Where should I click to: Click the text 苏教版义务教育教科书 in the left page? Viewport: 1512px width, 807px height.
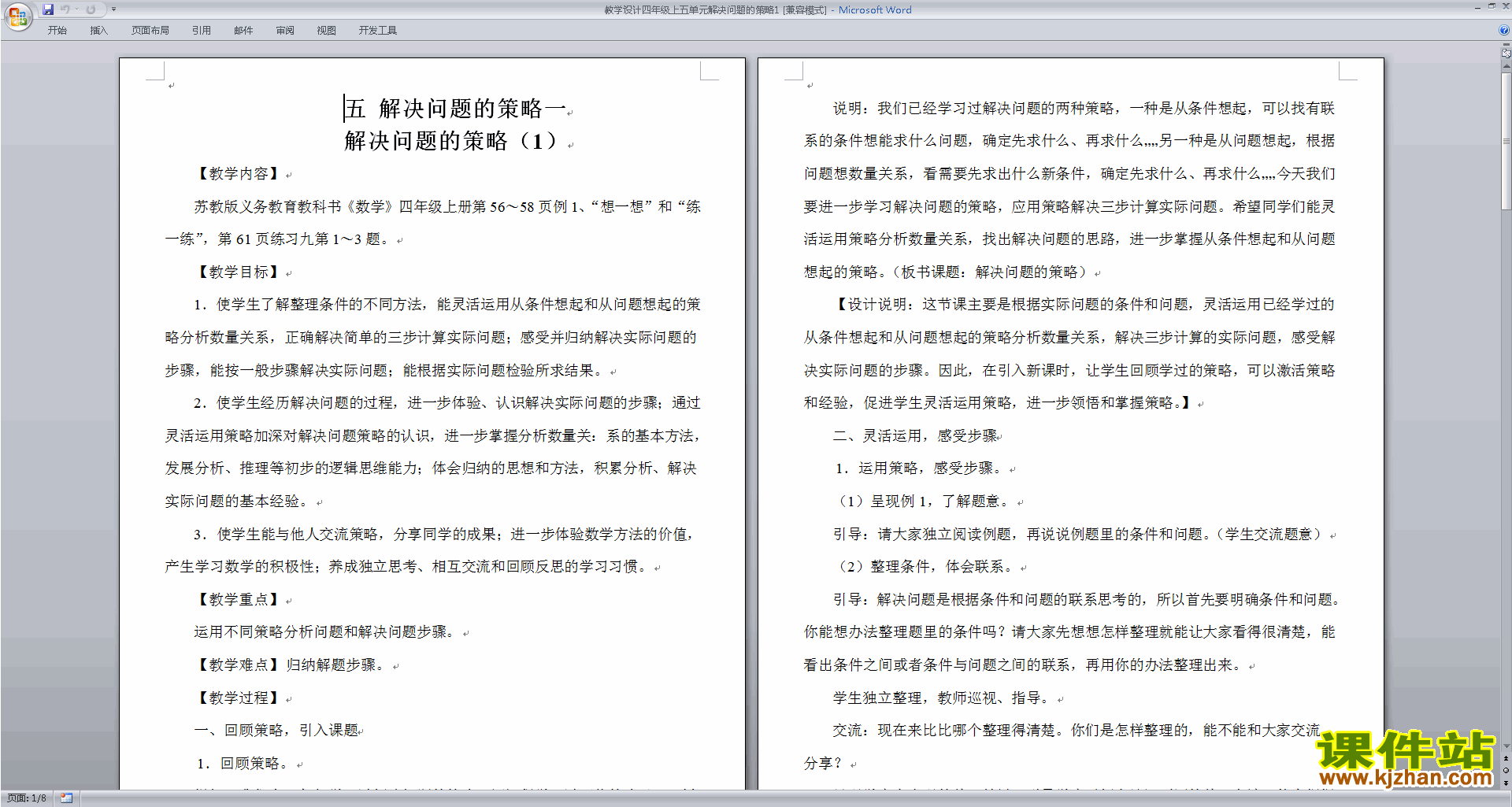pyautogui.click(x=268, y=207)
